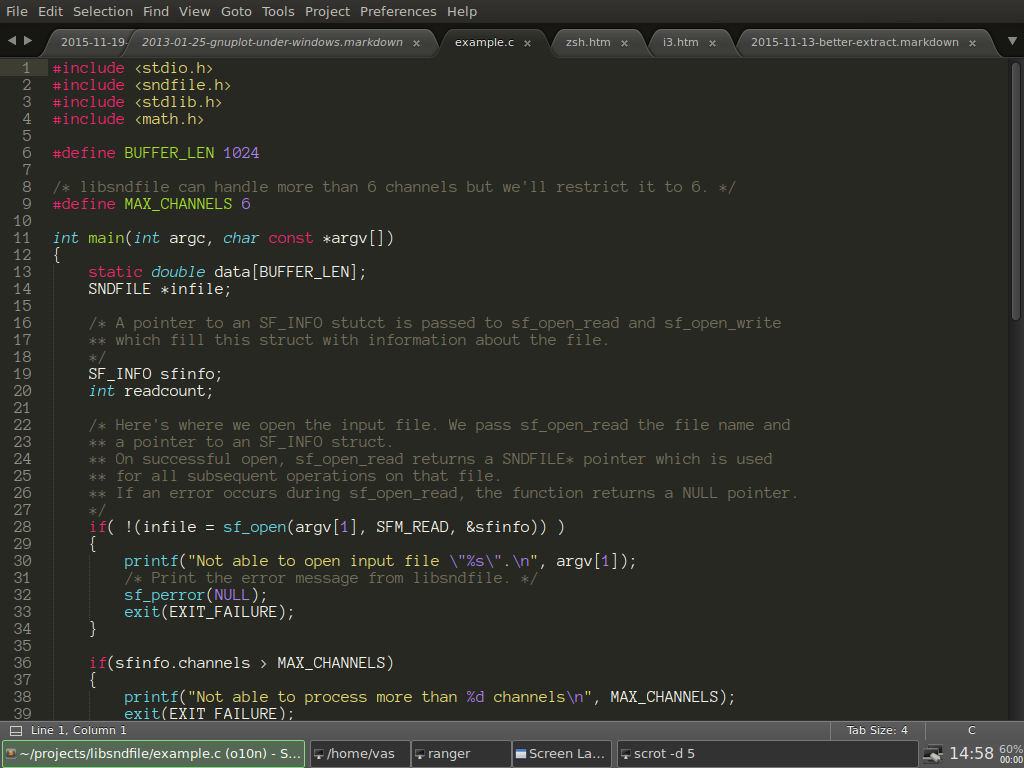Toggle the side panel icon in status bar
The width and height of the screenshot is (1024, 768).
pos(15,731)
